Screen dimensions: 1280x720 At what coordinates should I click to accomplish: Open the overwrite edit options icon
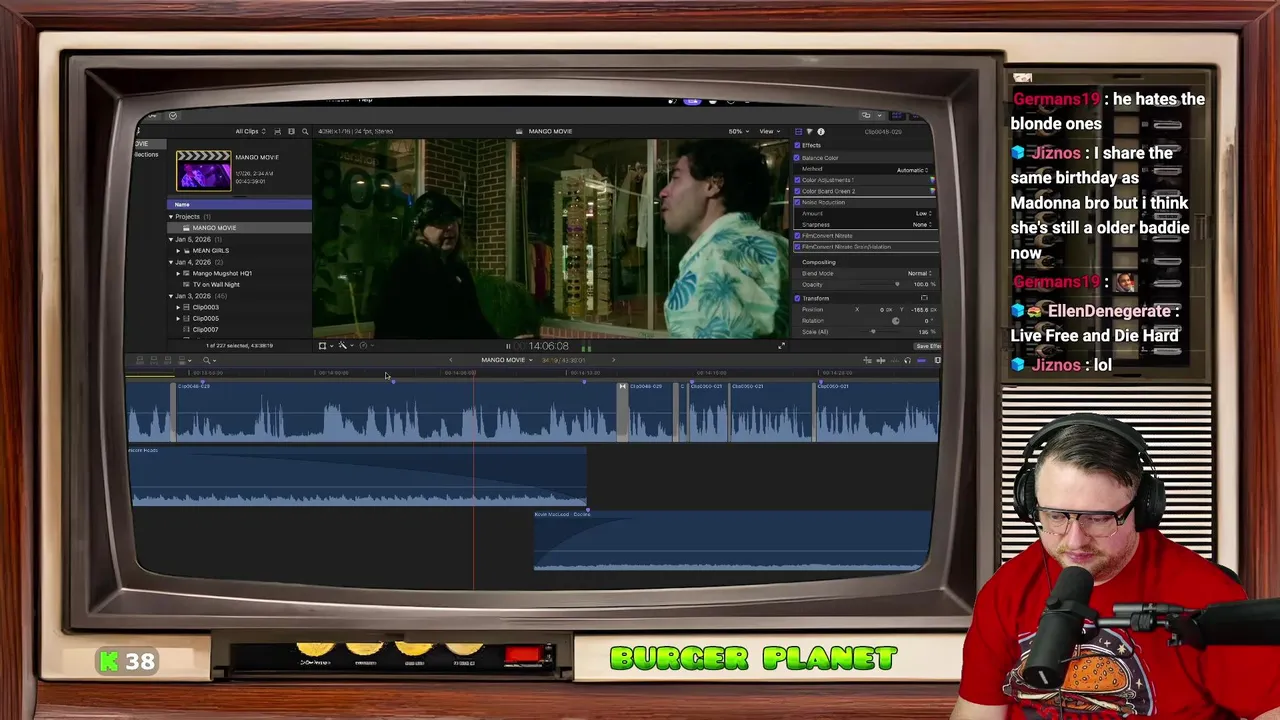[185, 360]
